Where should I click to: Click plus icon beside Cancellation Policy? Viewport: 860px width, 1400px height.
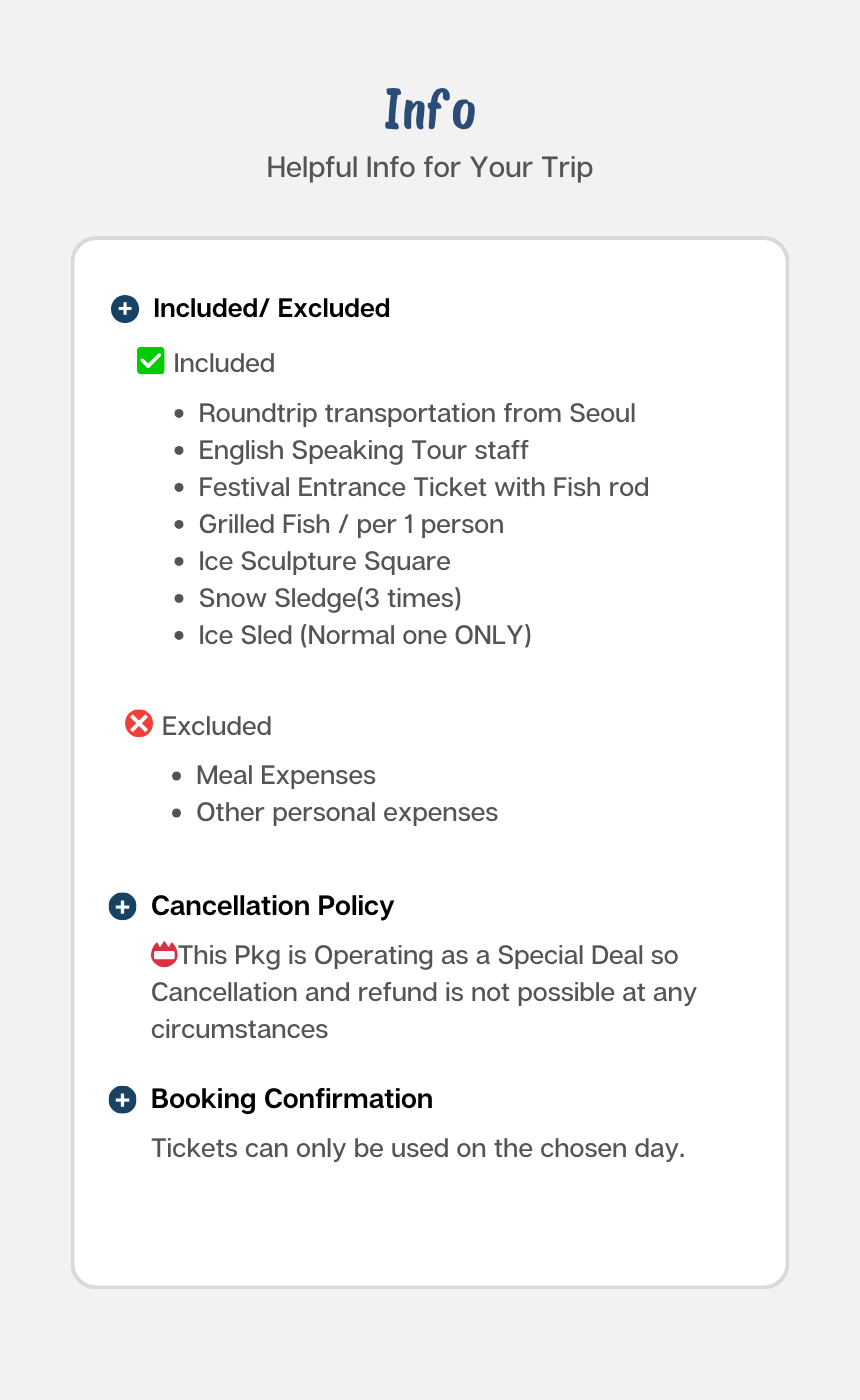coord(122,907)
